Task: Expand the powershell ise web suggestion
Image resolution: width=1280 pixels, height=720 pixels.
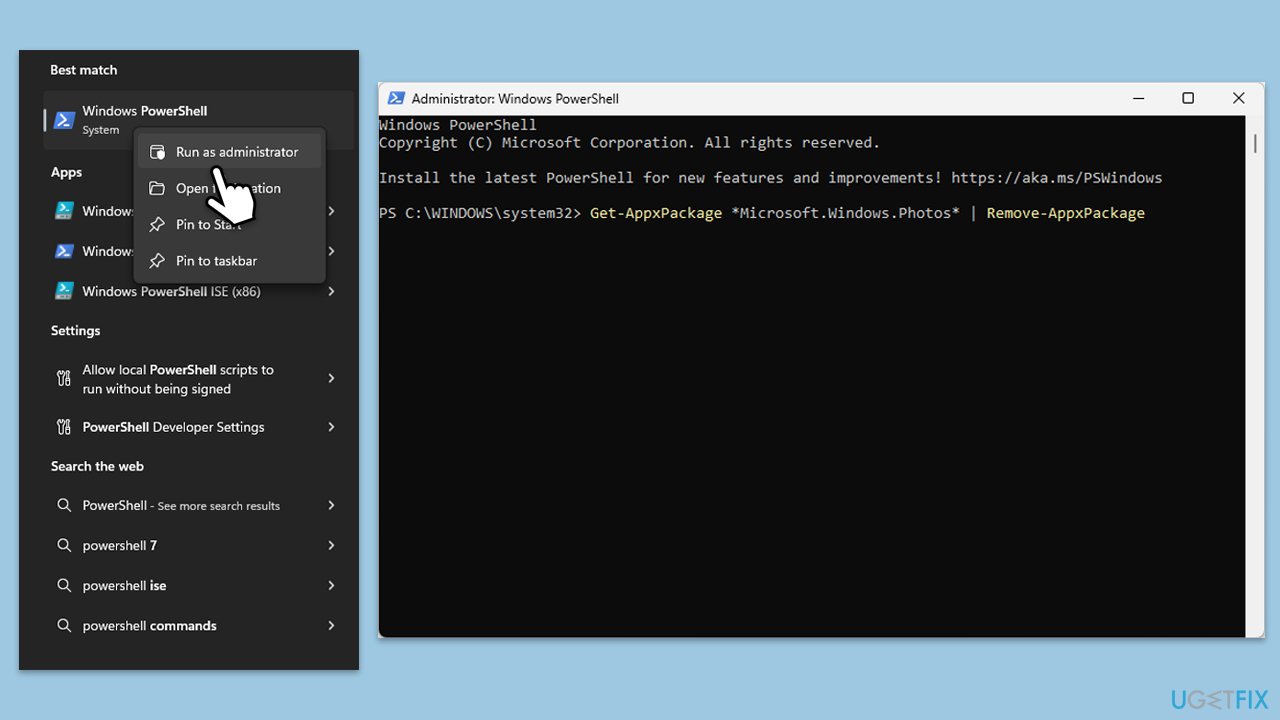Action: click(x=331, y=585)
